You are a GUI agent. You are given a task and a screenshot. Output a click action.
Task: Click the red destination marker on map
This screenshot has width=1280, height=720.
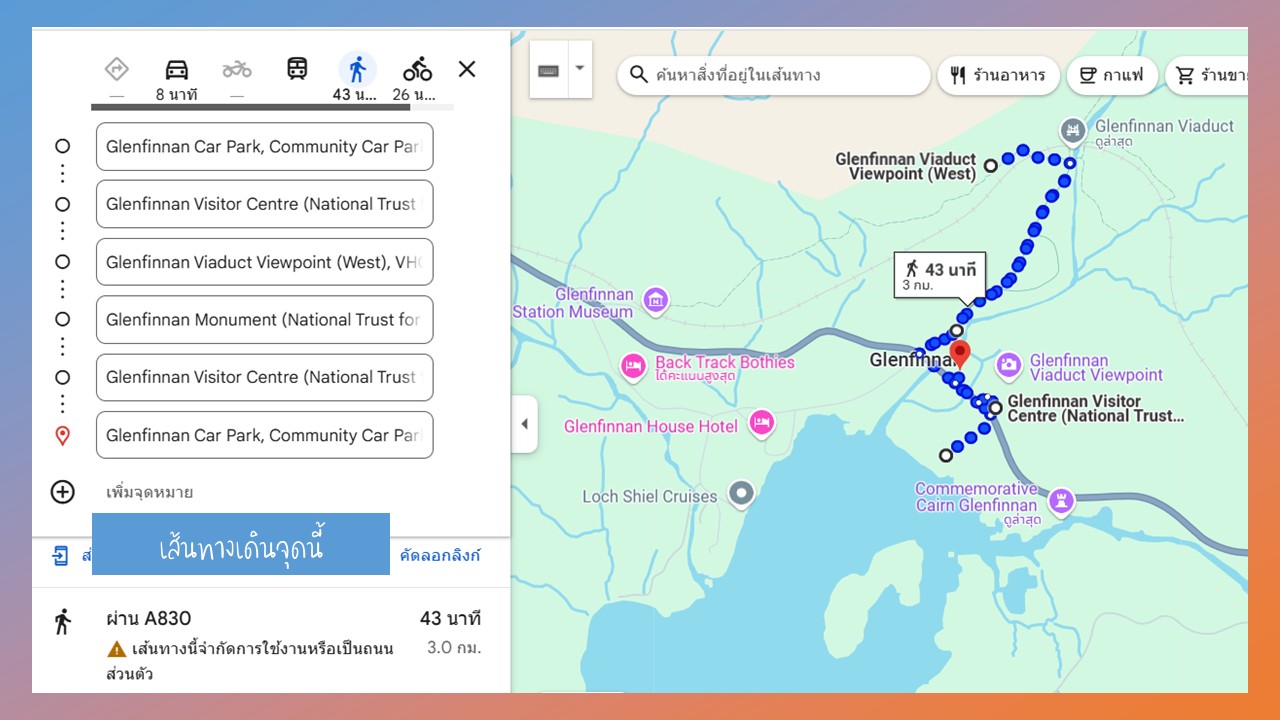(x=959, y=354)
